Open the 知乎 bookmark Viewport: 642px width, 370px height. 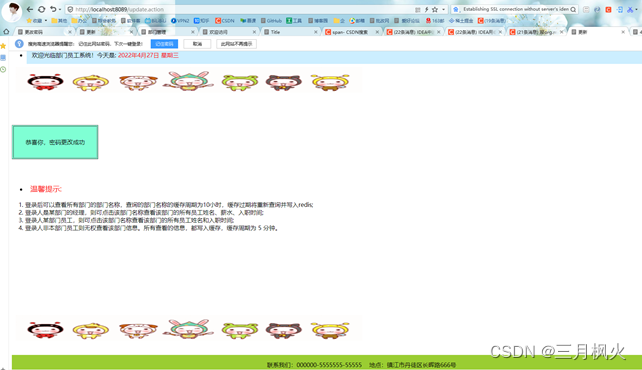(201, 20)
